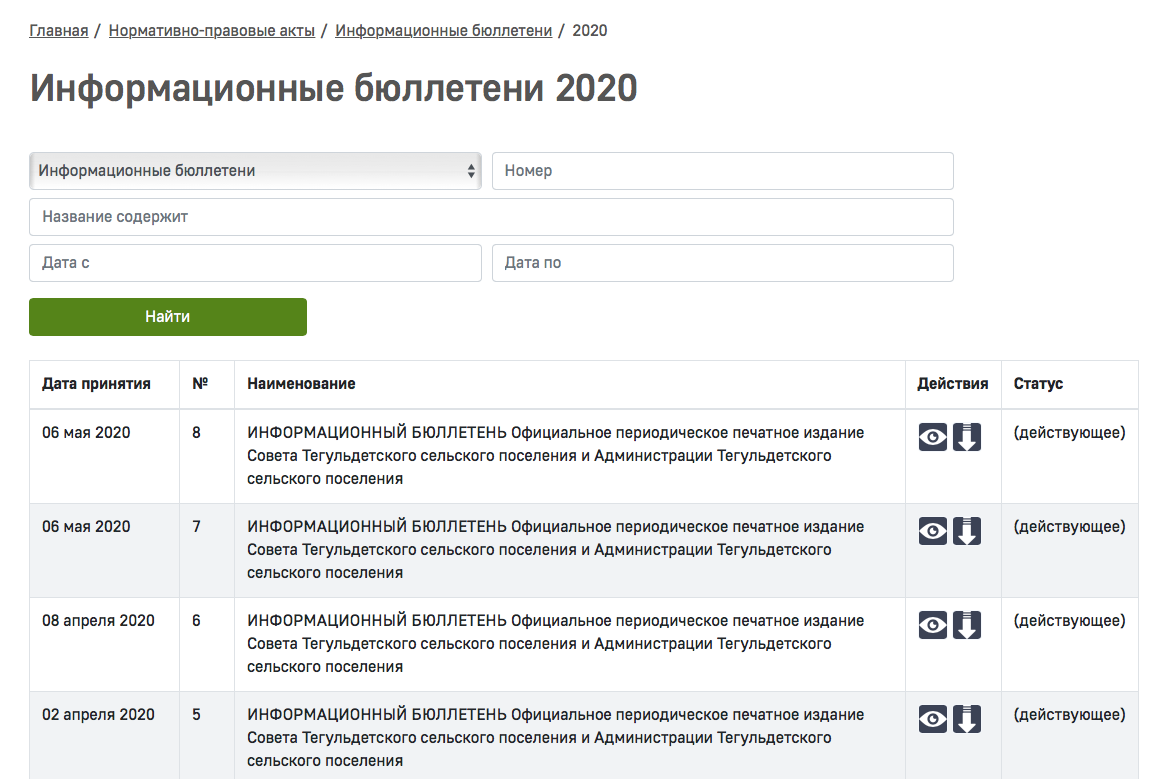Download bulletin number 7
Image resolution: width=1158 pixels, height=779 pixels.
tap(967, 531)
